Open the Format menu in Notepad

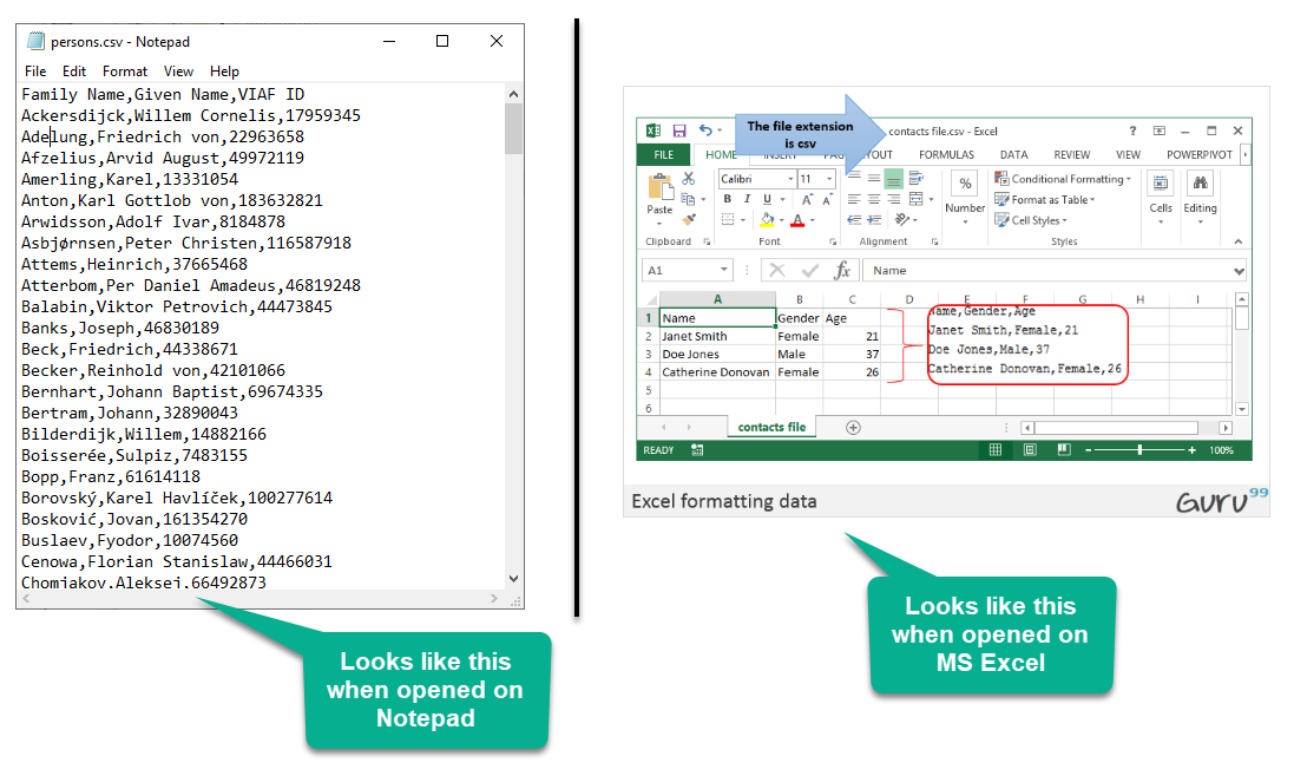pos(125,71)
